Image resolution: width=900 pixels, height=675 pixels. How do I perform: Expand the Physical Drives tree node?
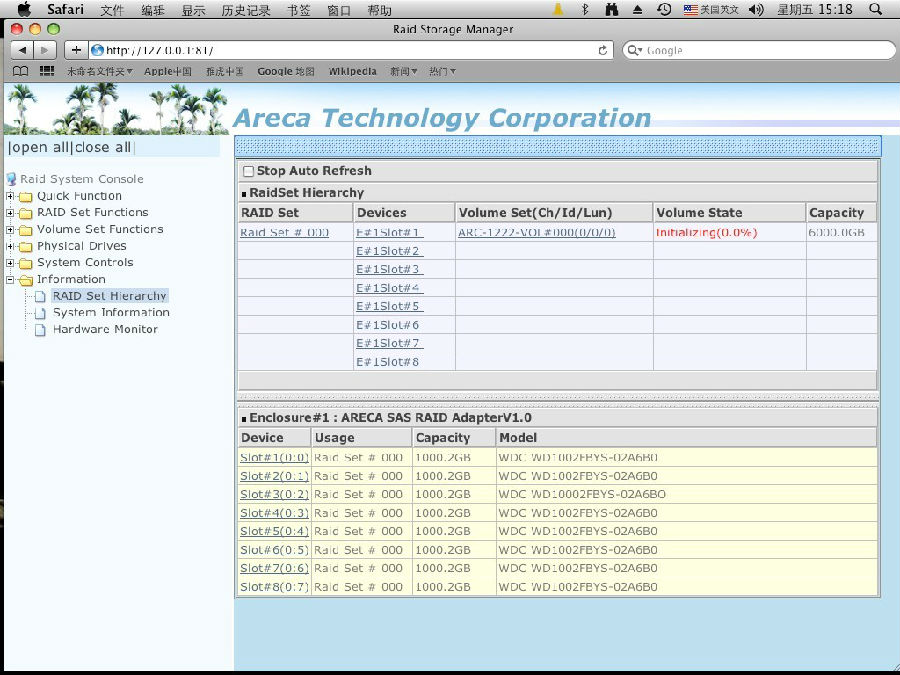tap(10, 246)
